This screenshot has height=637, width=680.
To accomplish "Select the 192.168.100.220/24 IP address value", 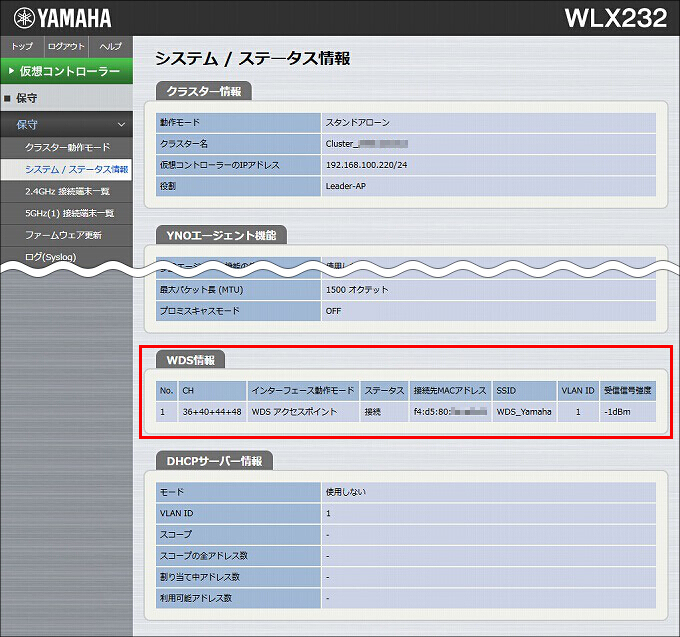I will click(x=488, y=165).
